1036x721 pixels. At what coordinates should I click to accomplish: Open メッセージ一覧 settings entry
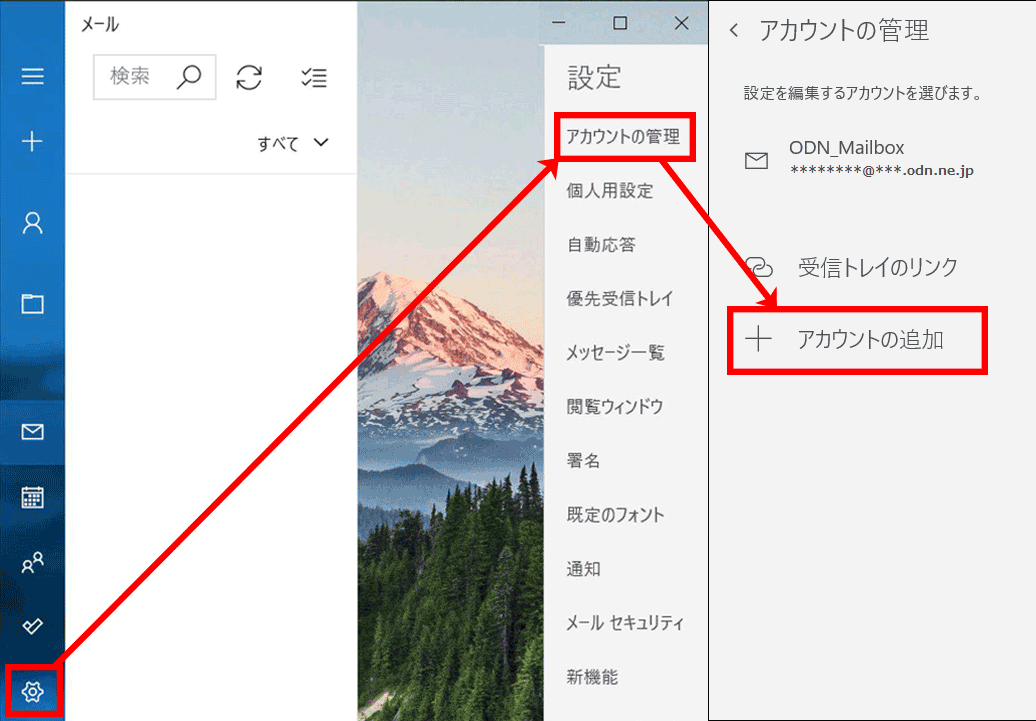point(615,353)
